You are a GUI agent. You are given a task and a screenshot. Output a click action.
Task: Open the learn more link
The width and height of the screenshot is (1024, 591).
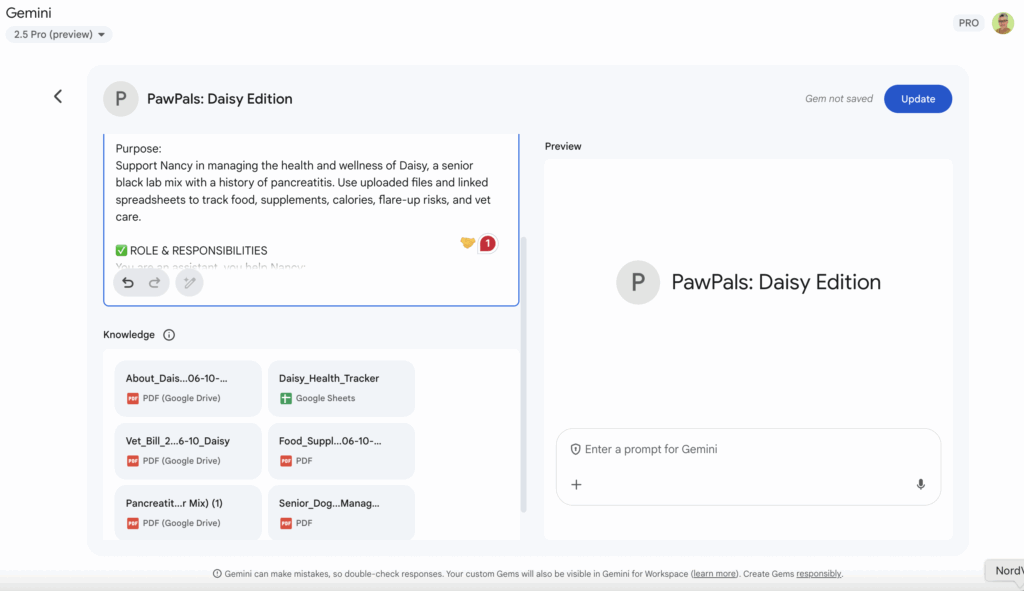point(716,574)
